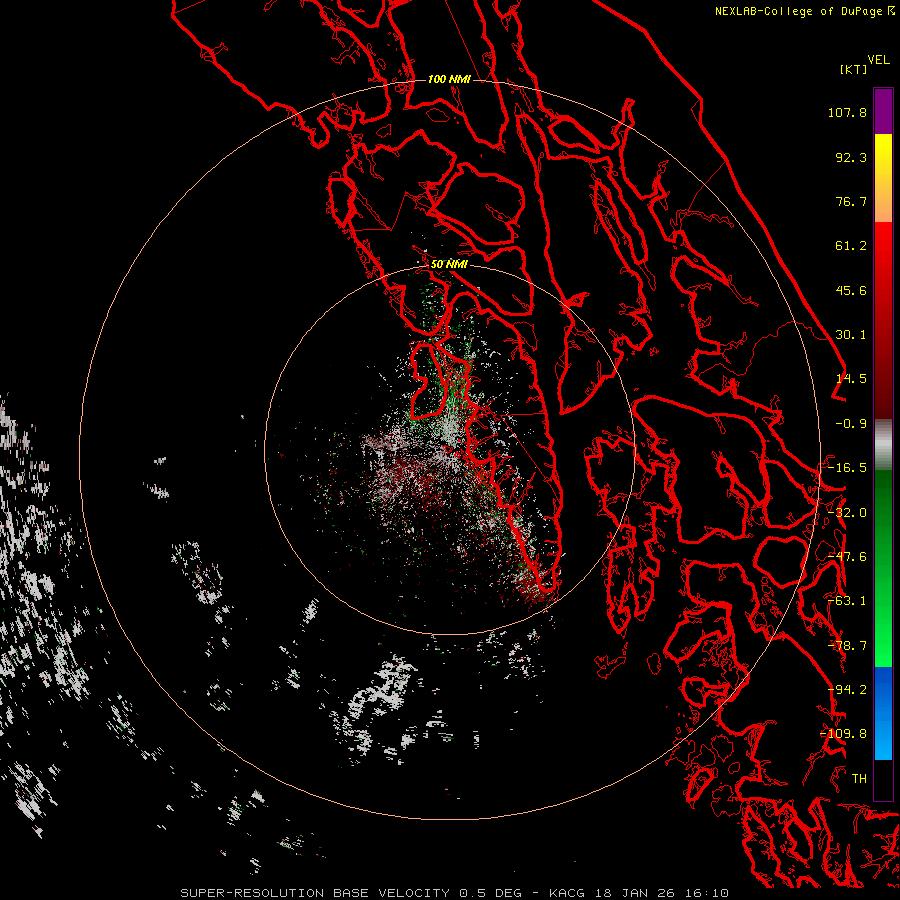Pick the gray near-zero segment of color bar
The height and width of the screenshot is (900, 900).
883,445
